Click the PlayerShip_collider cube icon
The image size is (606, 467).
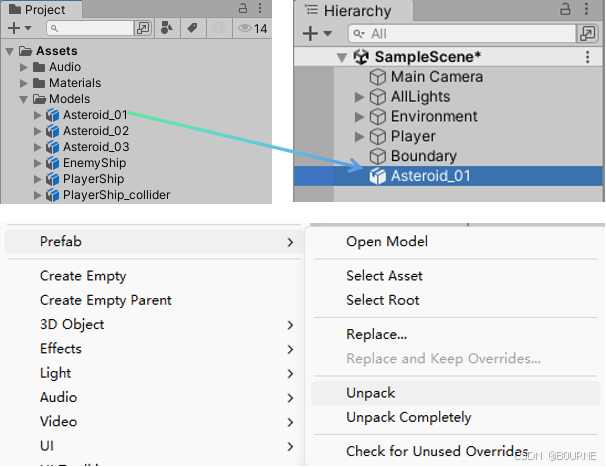click(x=53, y=195)
